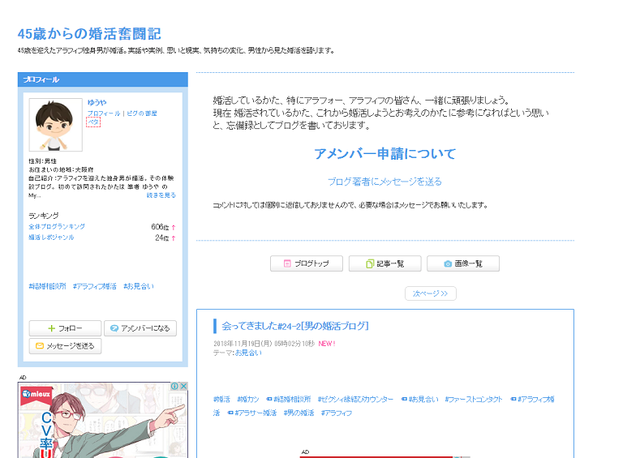Open 全体ブログランキング link
Image resolution: width=640 pixels, height=458 pixels.
coord(57,226)
